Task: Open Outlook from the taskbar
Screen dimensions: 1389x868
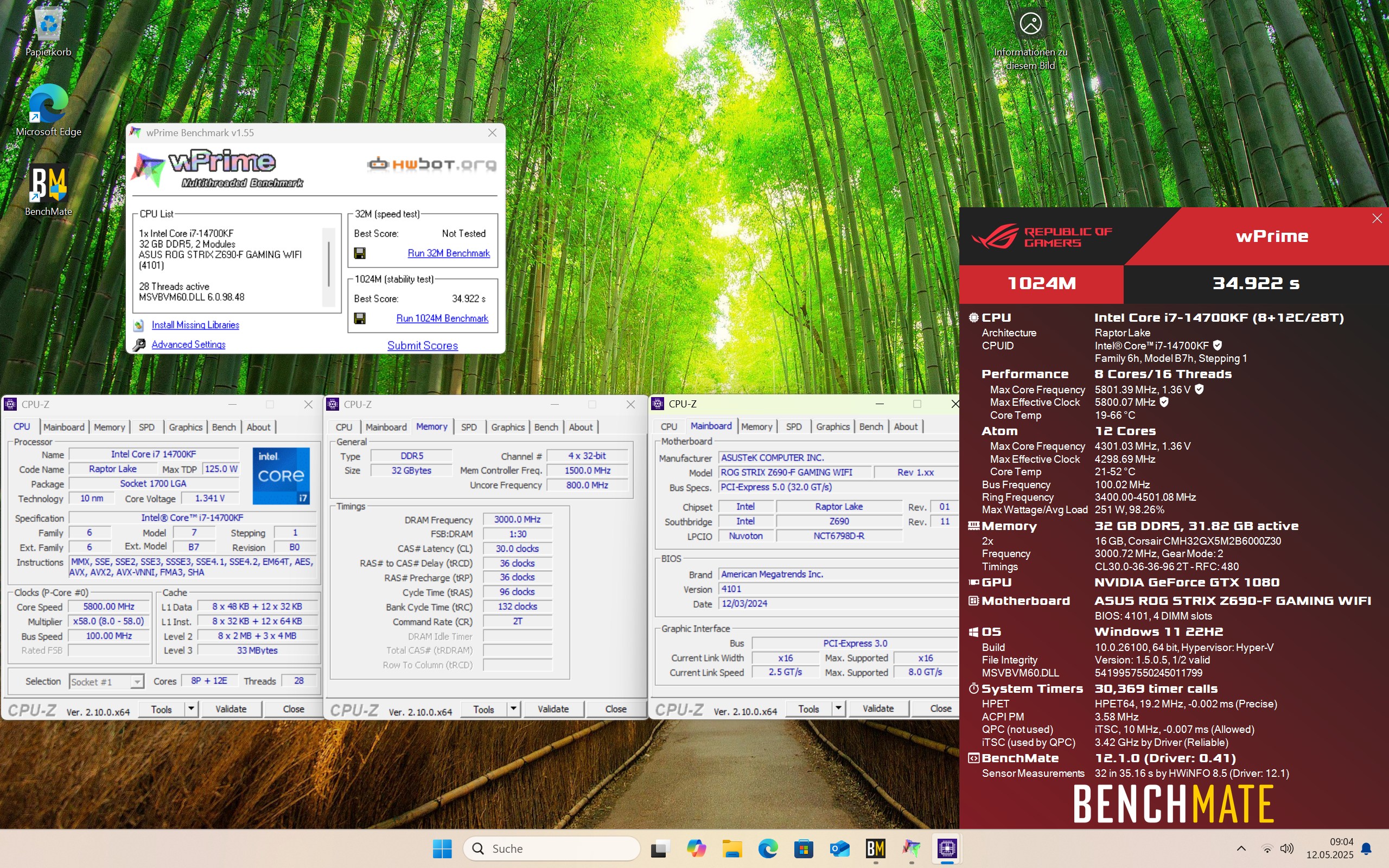Action: click(x=839, y=848)
